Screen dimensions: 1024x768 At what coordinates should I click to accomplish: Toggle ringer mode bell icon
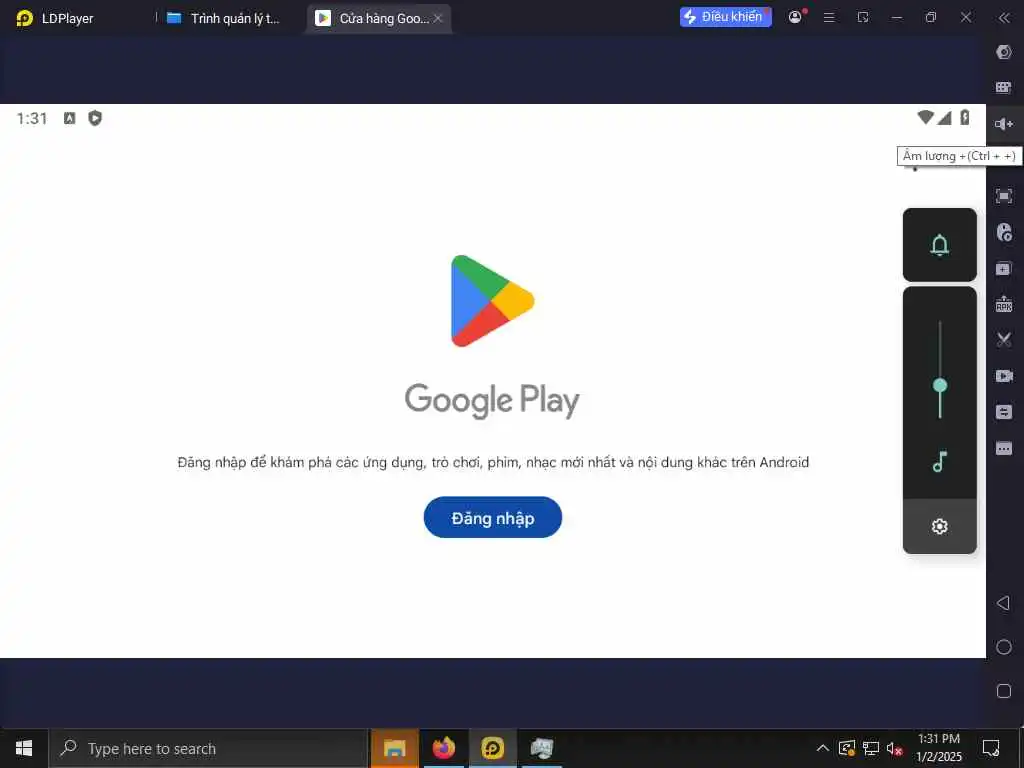(x=940, y=245)
